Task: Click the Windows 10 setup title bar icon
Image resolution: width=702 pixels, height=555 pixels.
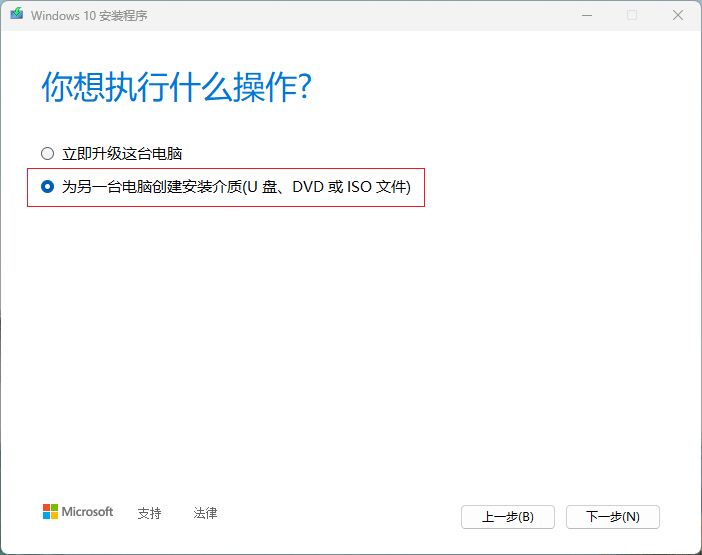Action: [x=17, y=14]
